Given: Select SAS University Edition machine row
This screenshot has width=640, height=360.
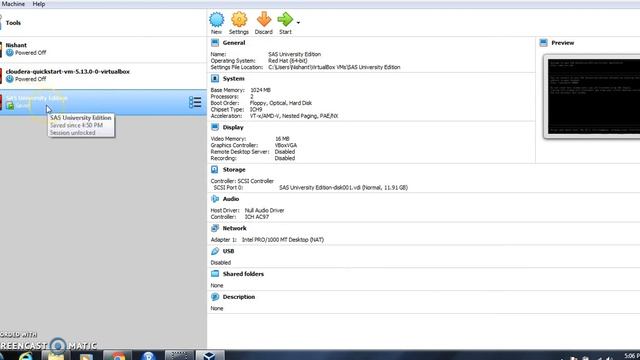Looking at the screenshot, I should [103, 102].
